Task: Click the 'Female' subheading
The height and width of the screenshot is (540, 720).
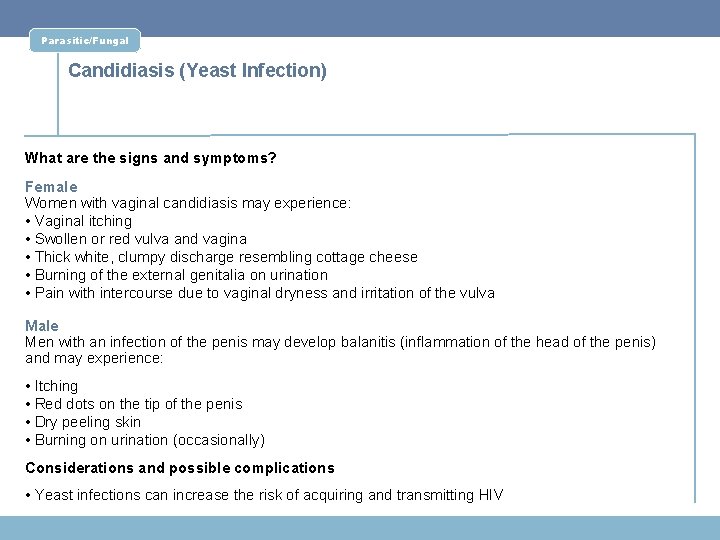Action: 51,186
